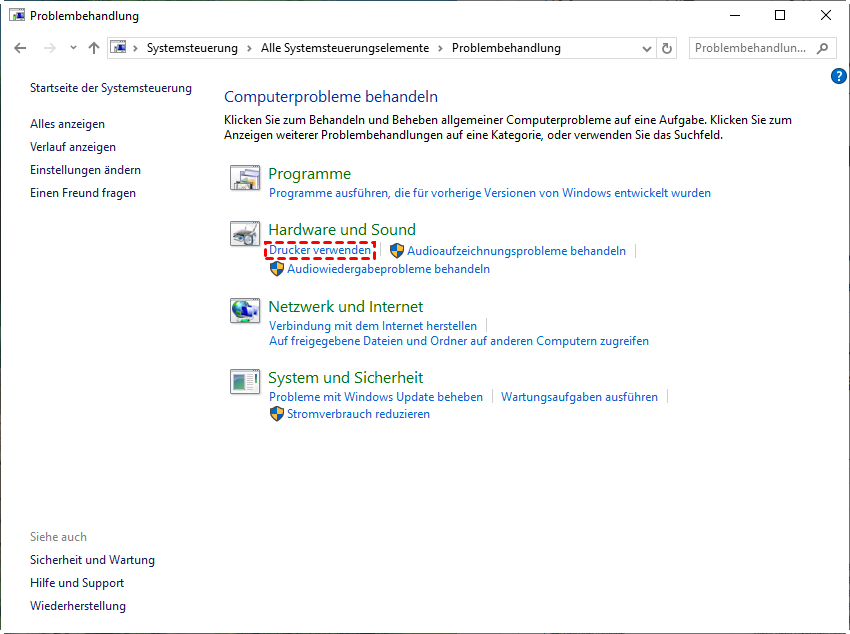Click Probleme mit Windows Update beheben
This screenshot has width=850, height=634.
(376, 397)
